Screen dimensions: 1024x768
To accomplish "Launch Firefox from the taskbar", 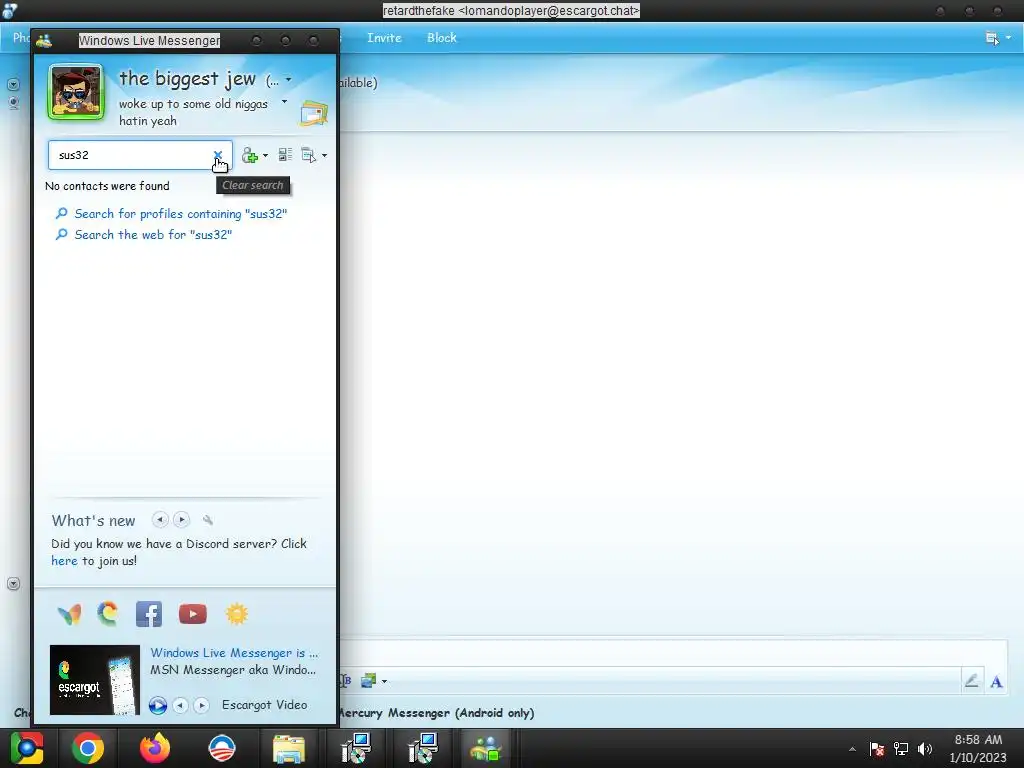I will 155,748.
